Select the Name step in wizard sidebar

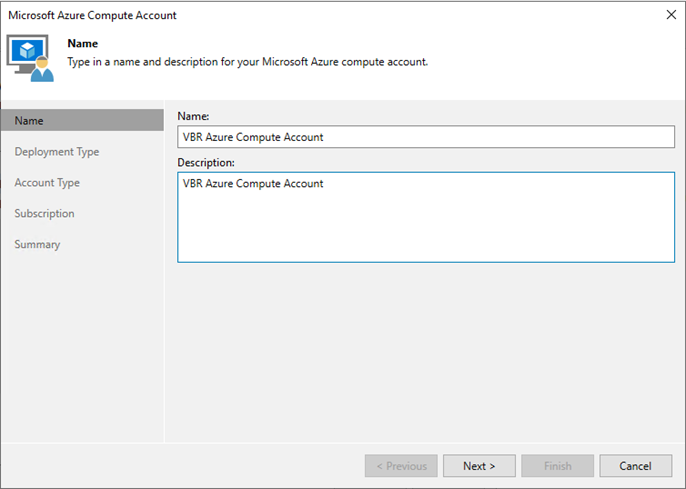click(82, 120)
